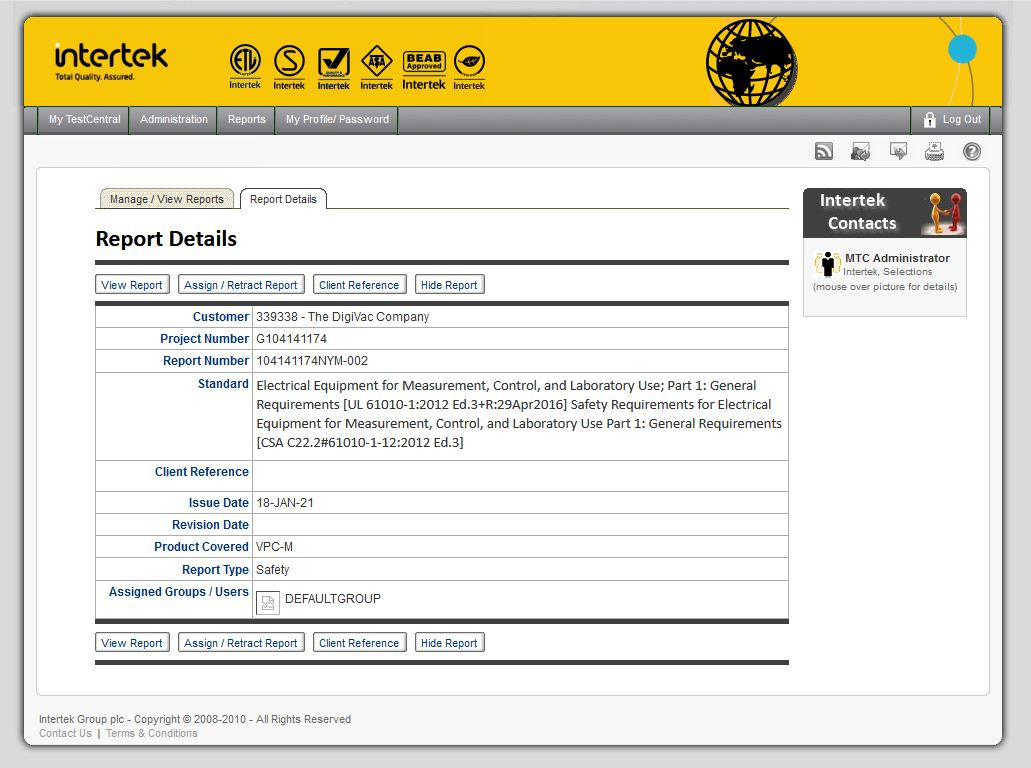
Task: Click the checkmark Intertek quality mark
Action: pos(333,68)
